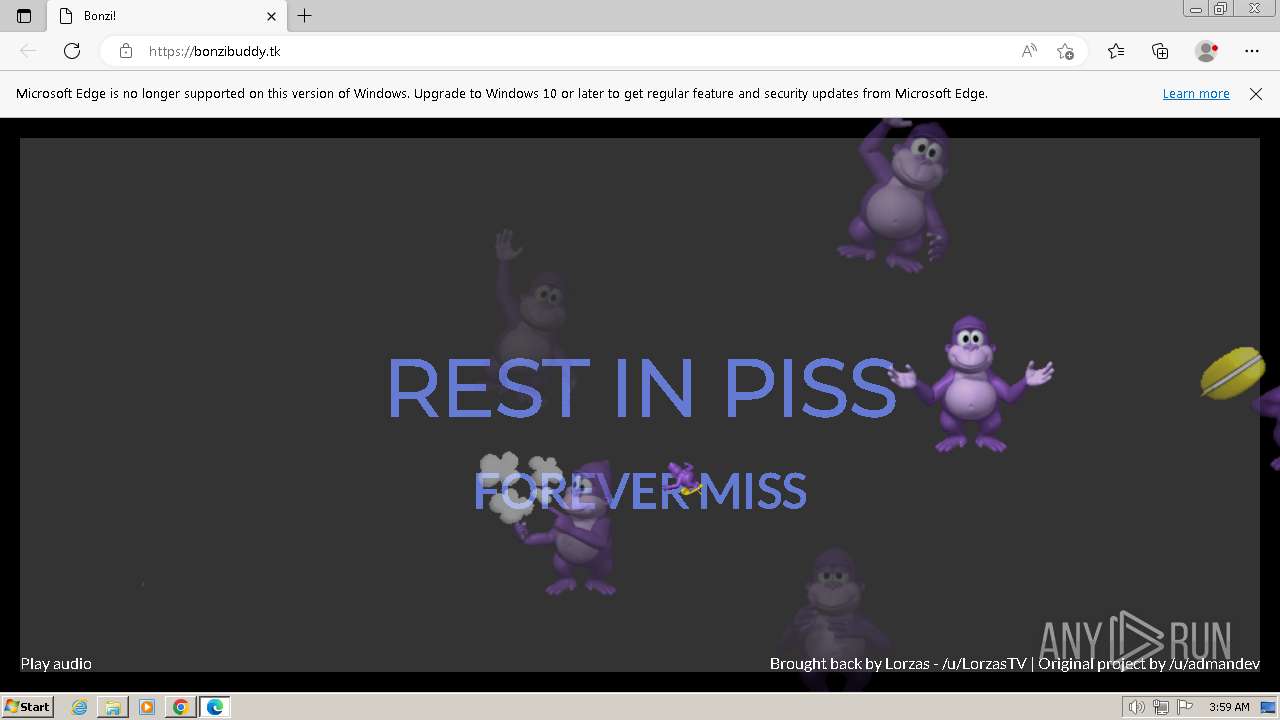Open /u/LorzasTV credit link

point(984,664)
